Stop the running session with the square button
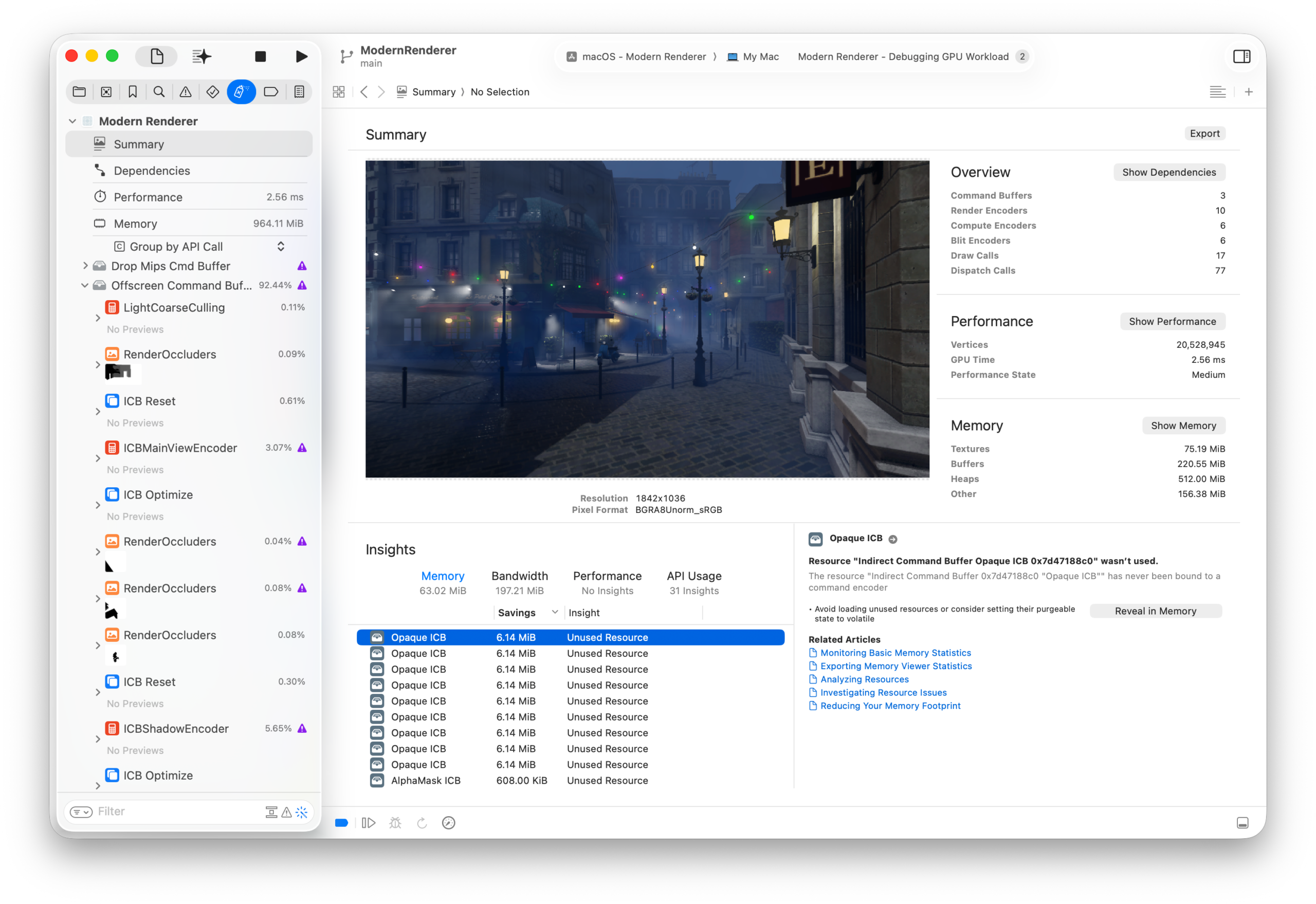Screen dimensions: 1316x904 pyautogui.click(x=260, y=56)
